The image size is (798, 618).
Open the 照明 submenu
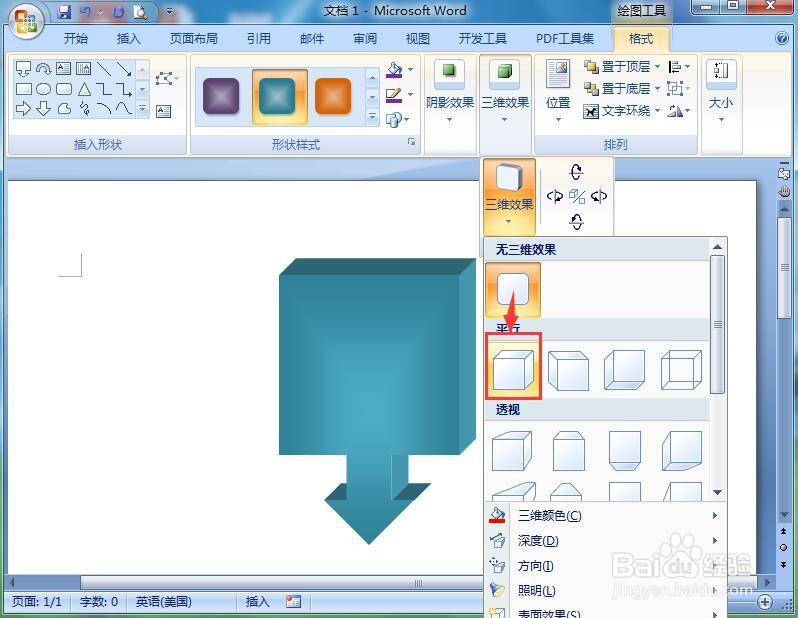605,591
